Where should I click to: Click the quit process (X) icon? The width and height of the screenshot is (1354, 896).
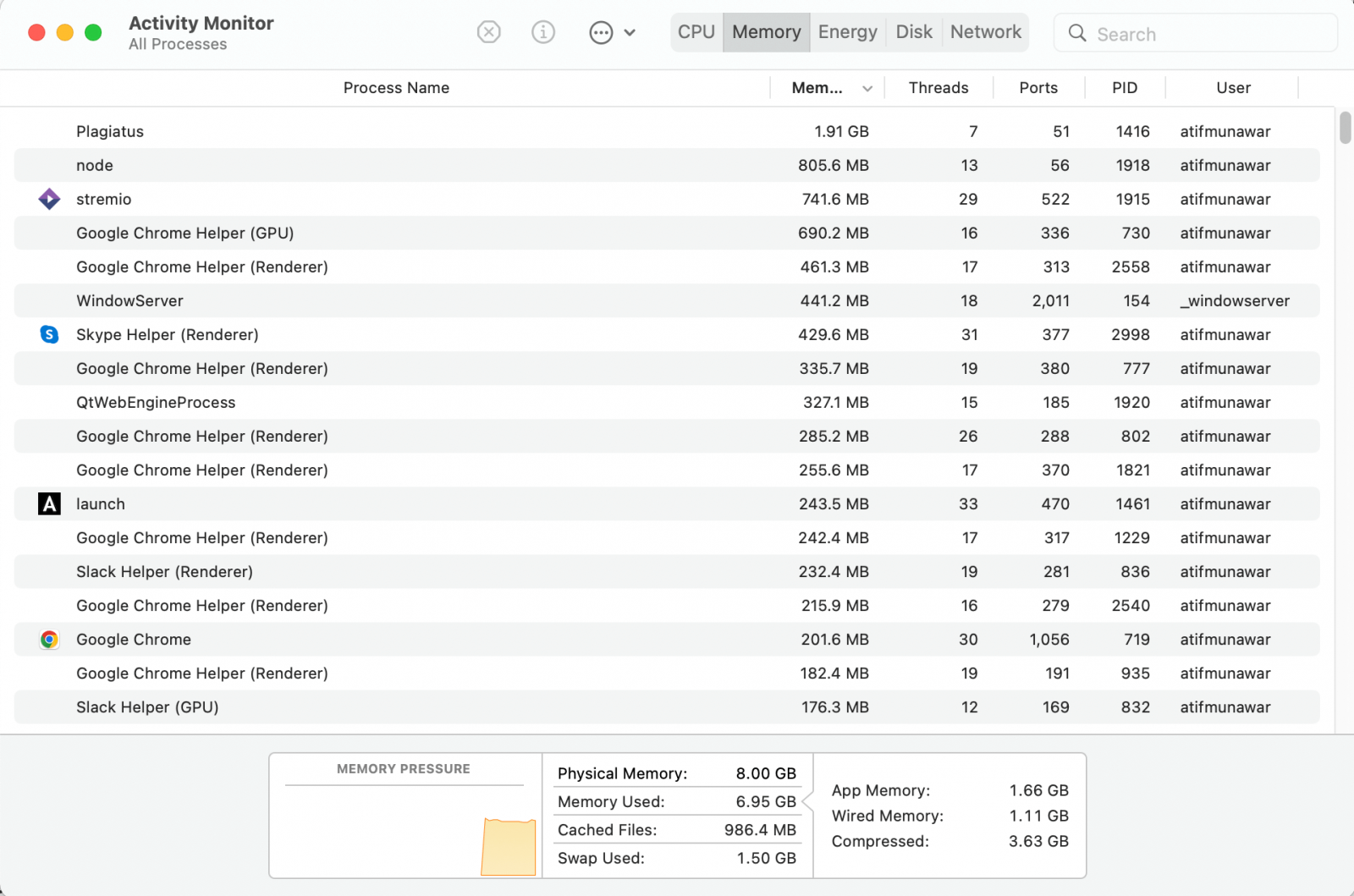[x=488, y=31]
